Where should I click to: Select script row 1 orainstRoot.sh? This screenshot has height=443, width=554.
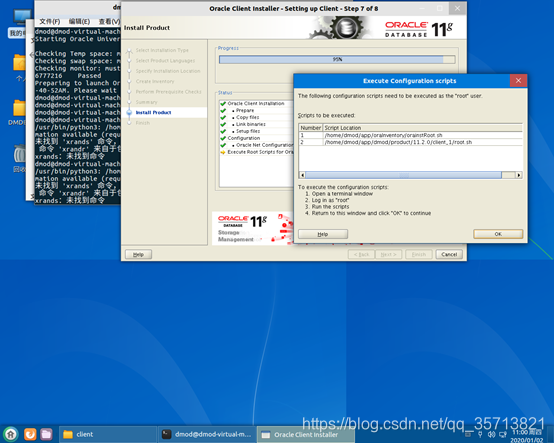coord(410,135)
